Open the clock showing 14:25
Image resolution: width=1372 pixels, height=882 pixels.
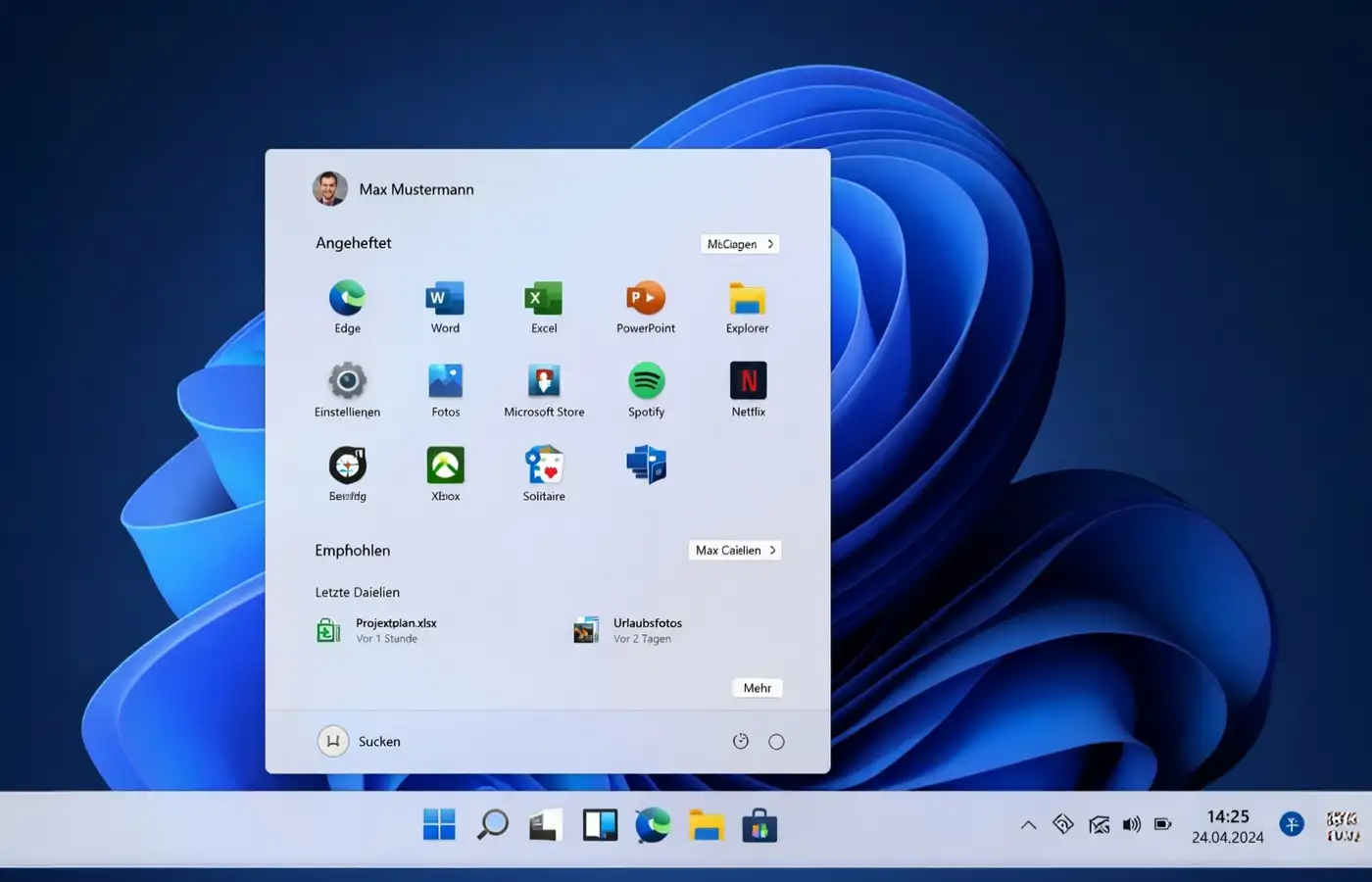click(1228, 816)
